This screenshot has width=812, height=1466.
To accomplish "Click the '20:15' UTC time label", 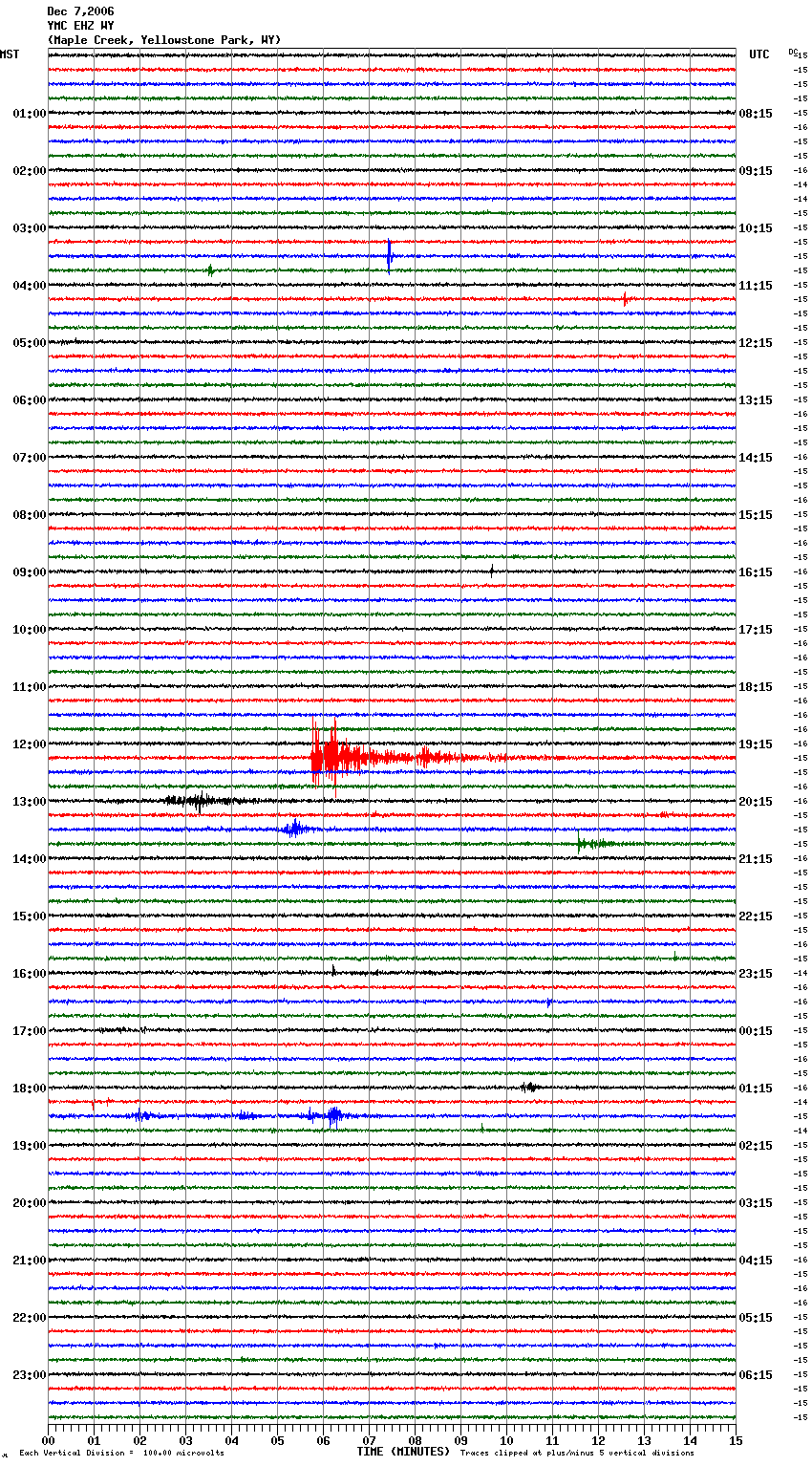I will coord(756,802).
